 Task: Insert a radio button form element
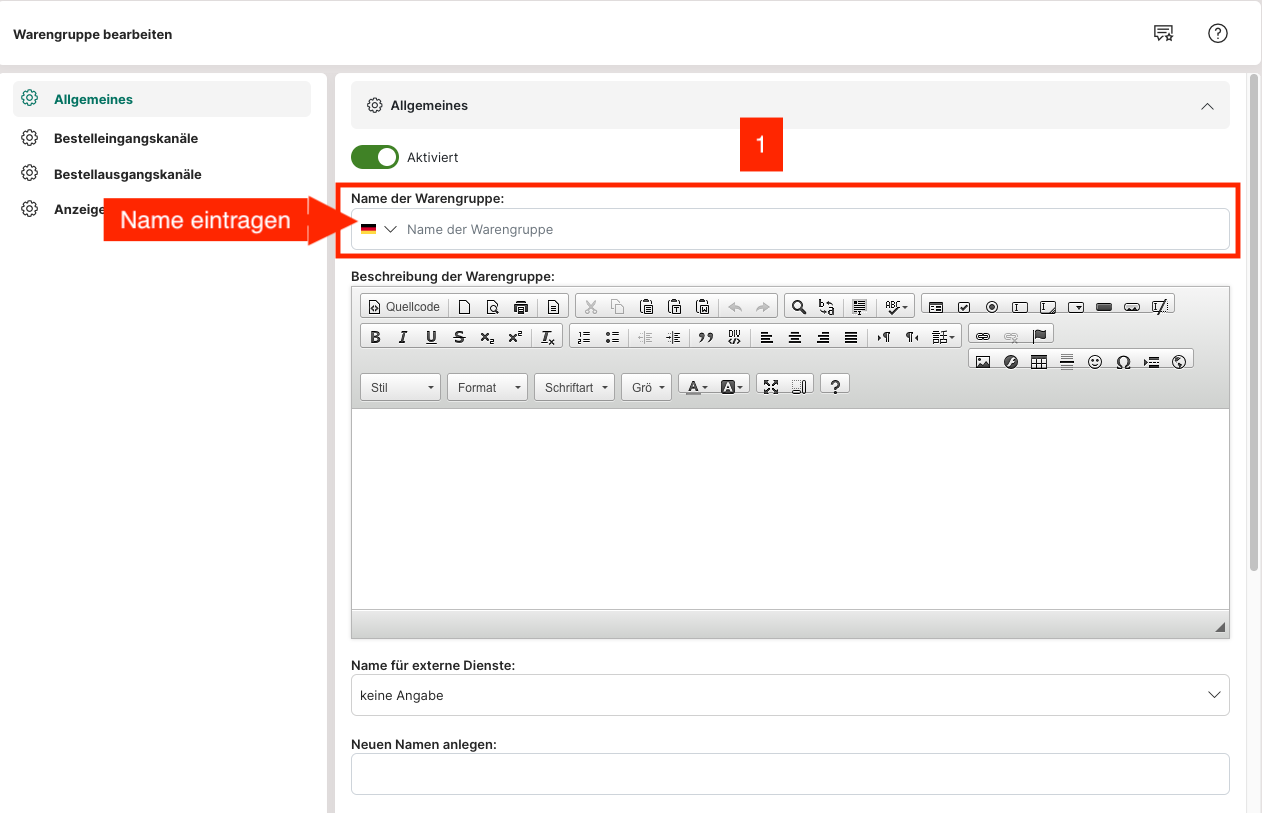point(992,307)
